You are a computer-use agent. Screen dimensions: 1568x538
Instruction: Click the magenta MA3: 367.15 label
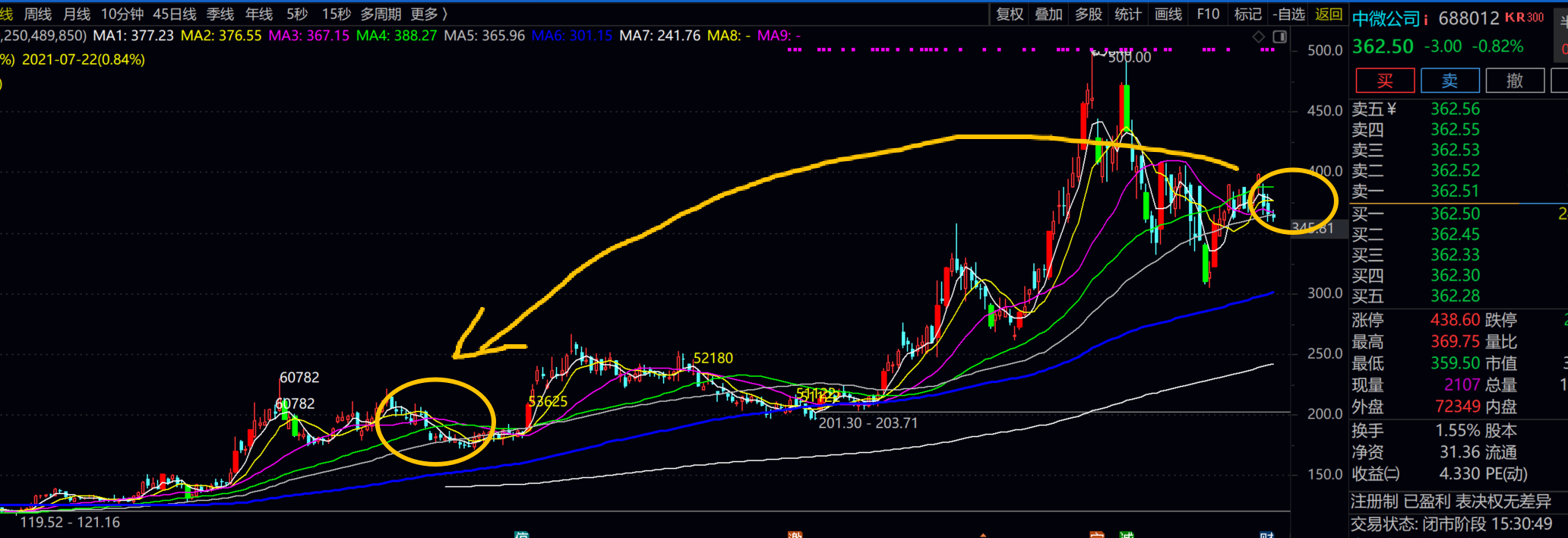tap(309, 36)
